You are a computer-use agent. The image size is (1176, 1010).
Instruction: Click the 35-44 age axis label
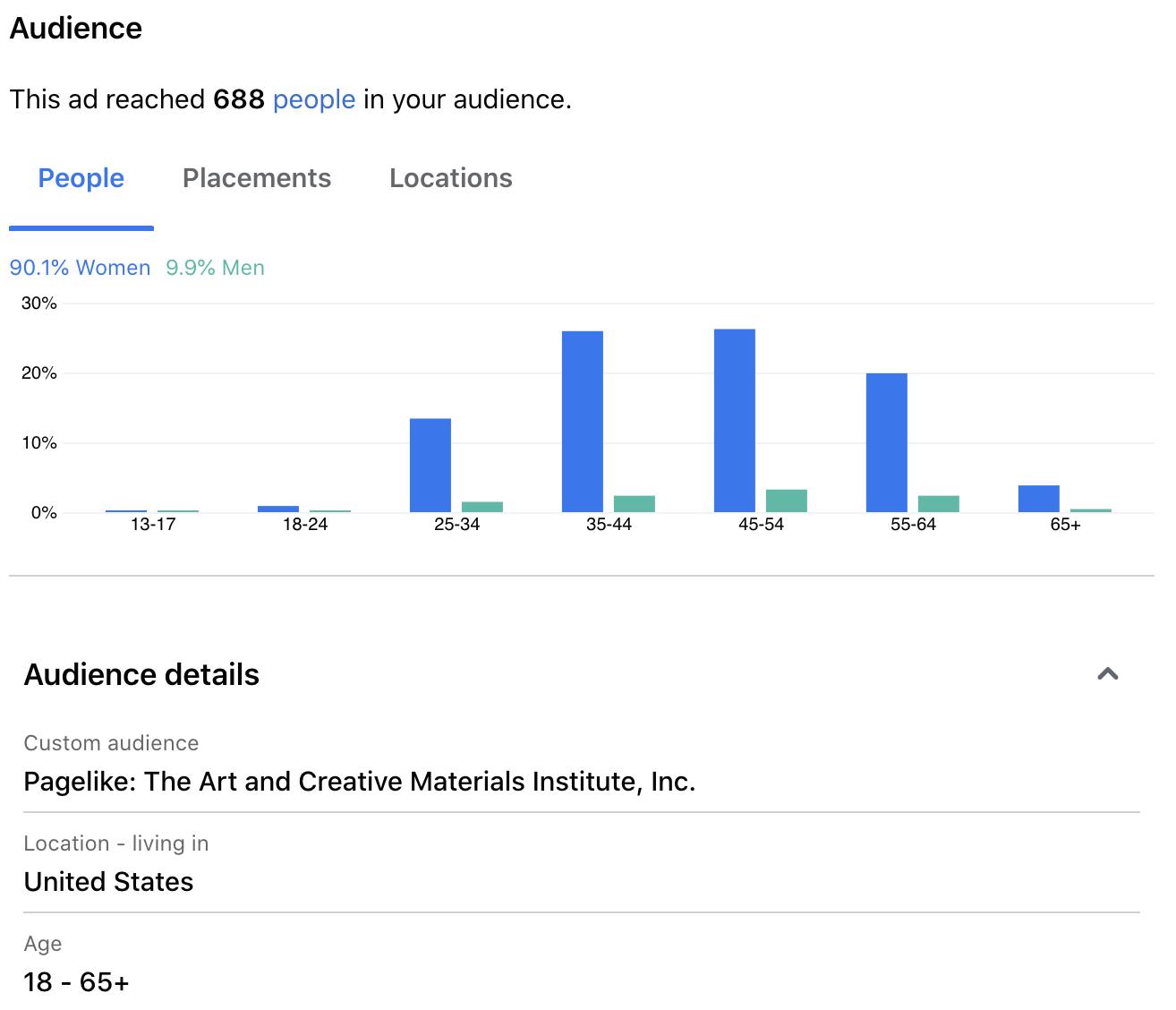609,525
